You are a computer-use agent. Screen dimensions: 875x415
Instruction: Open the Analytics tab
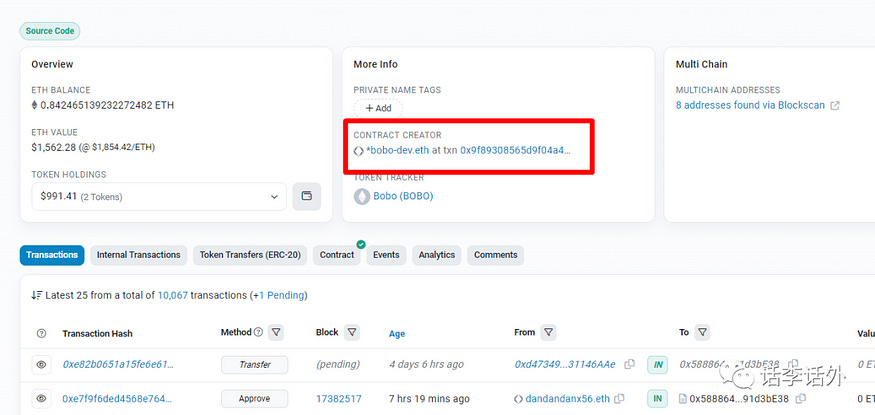click(x=437, y=255)
